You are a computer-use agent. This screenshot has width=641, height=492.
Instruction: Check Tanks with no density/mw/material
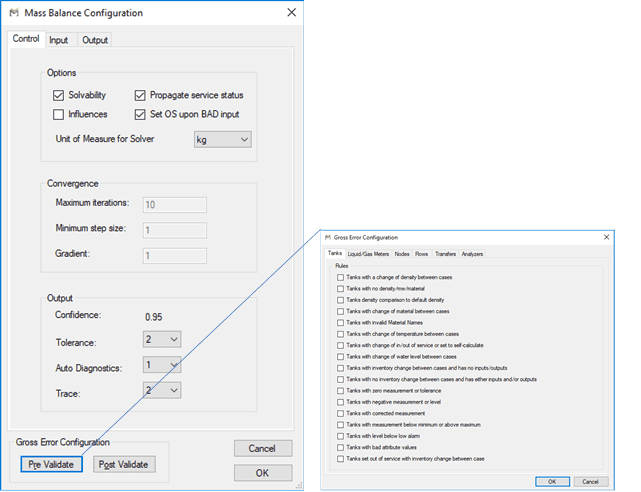click(x=340, y=289)
